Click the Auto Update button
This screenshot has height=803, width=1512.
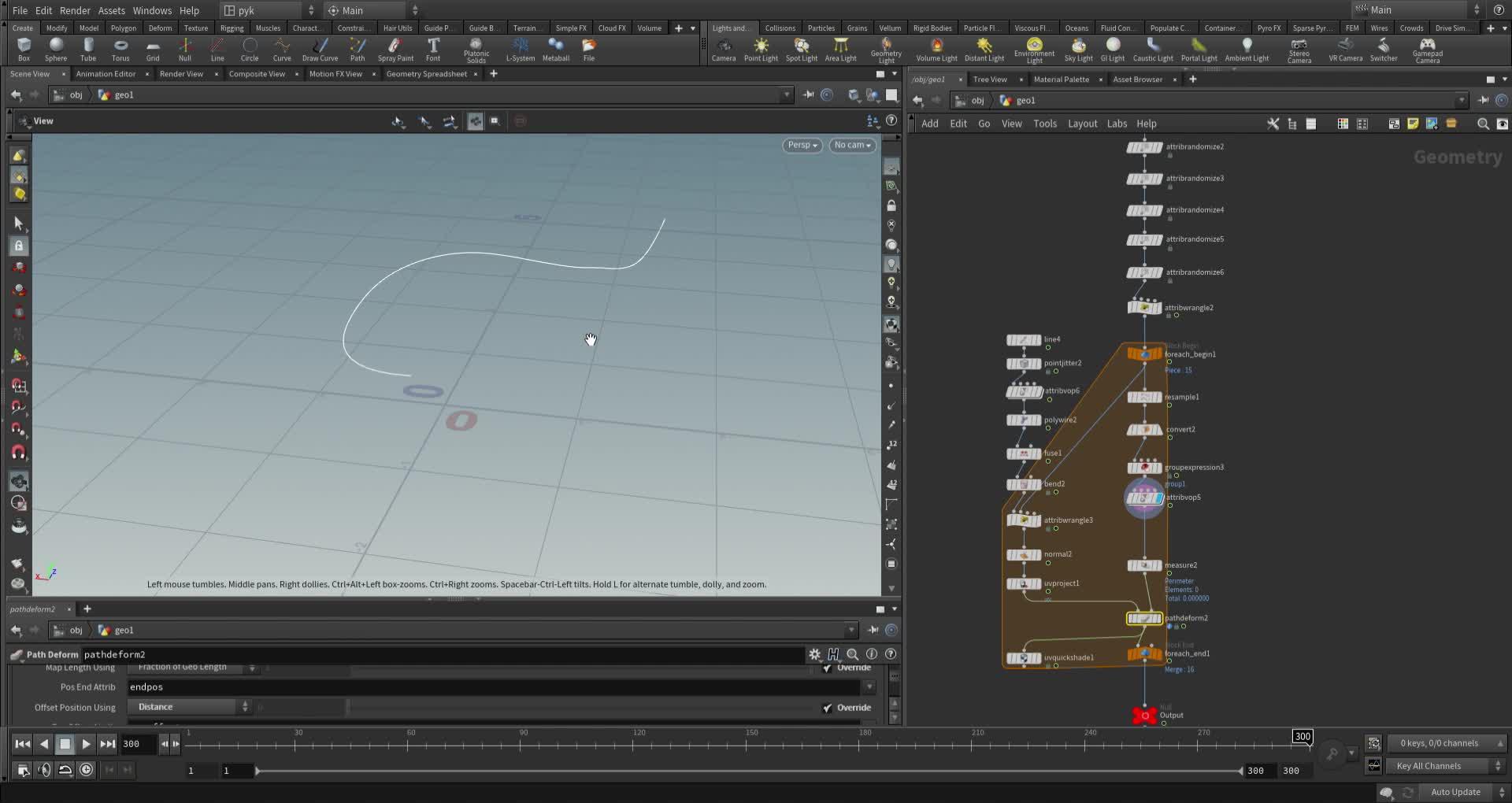coord(1455,792)
